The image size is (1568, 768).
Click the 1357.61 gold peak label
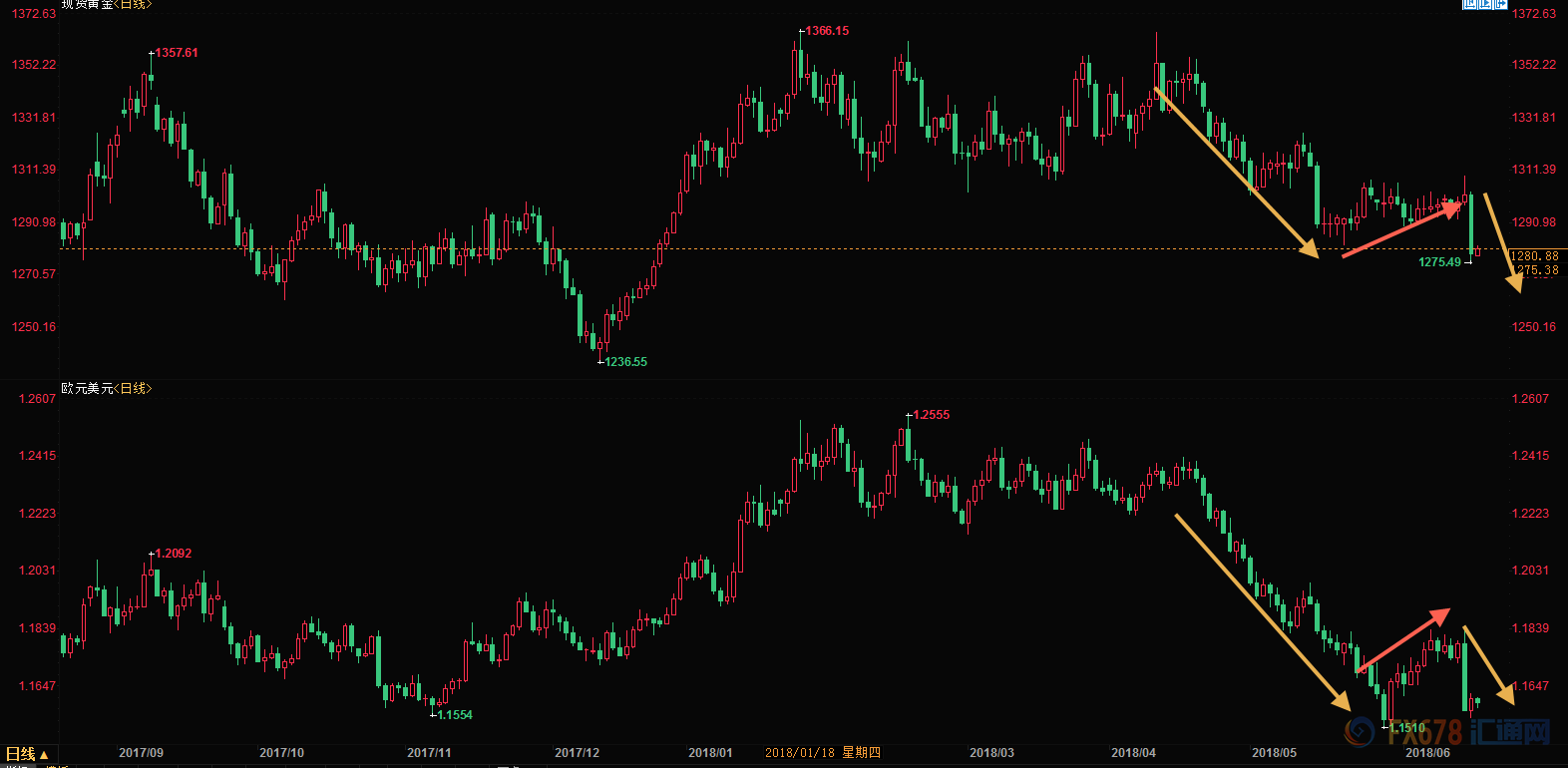[177, 53]
